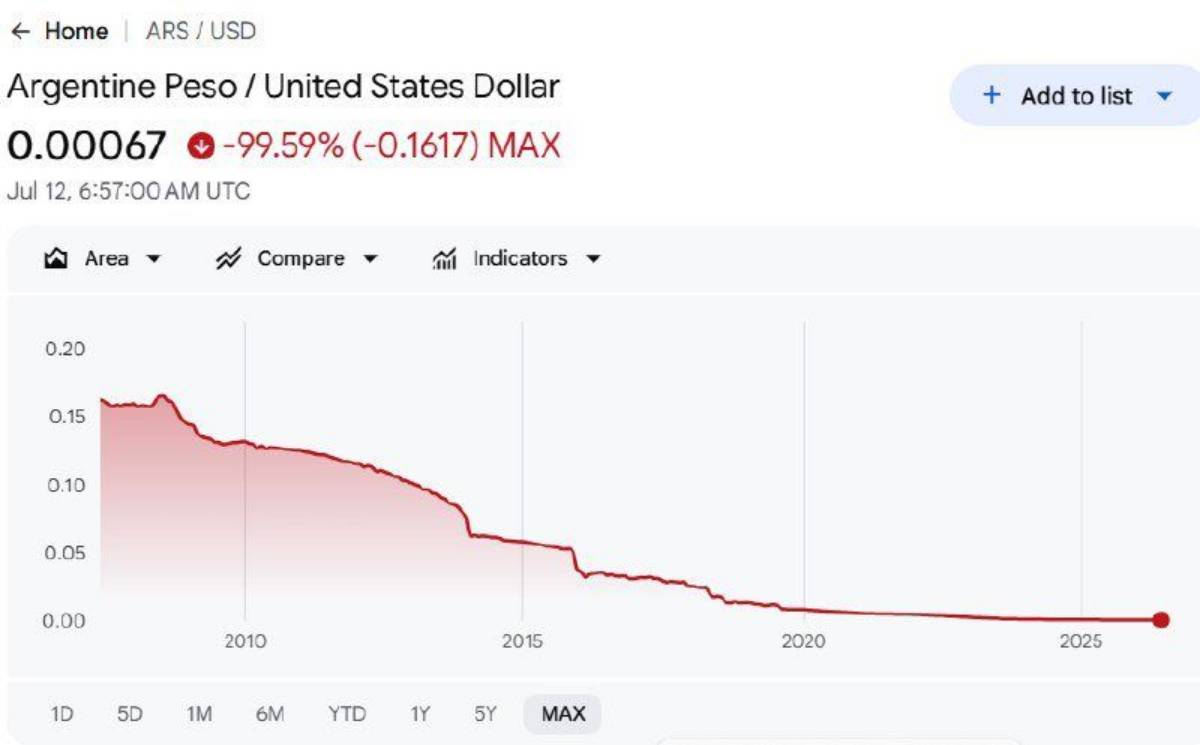1200x745 pixels.
Task: Click the Compare lines icon
Action: 229,259
